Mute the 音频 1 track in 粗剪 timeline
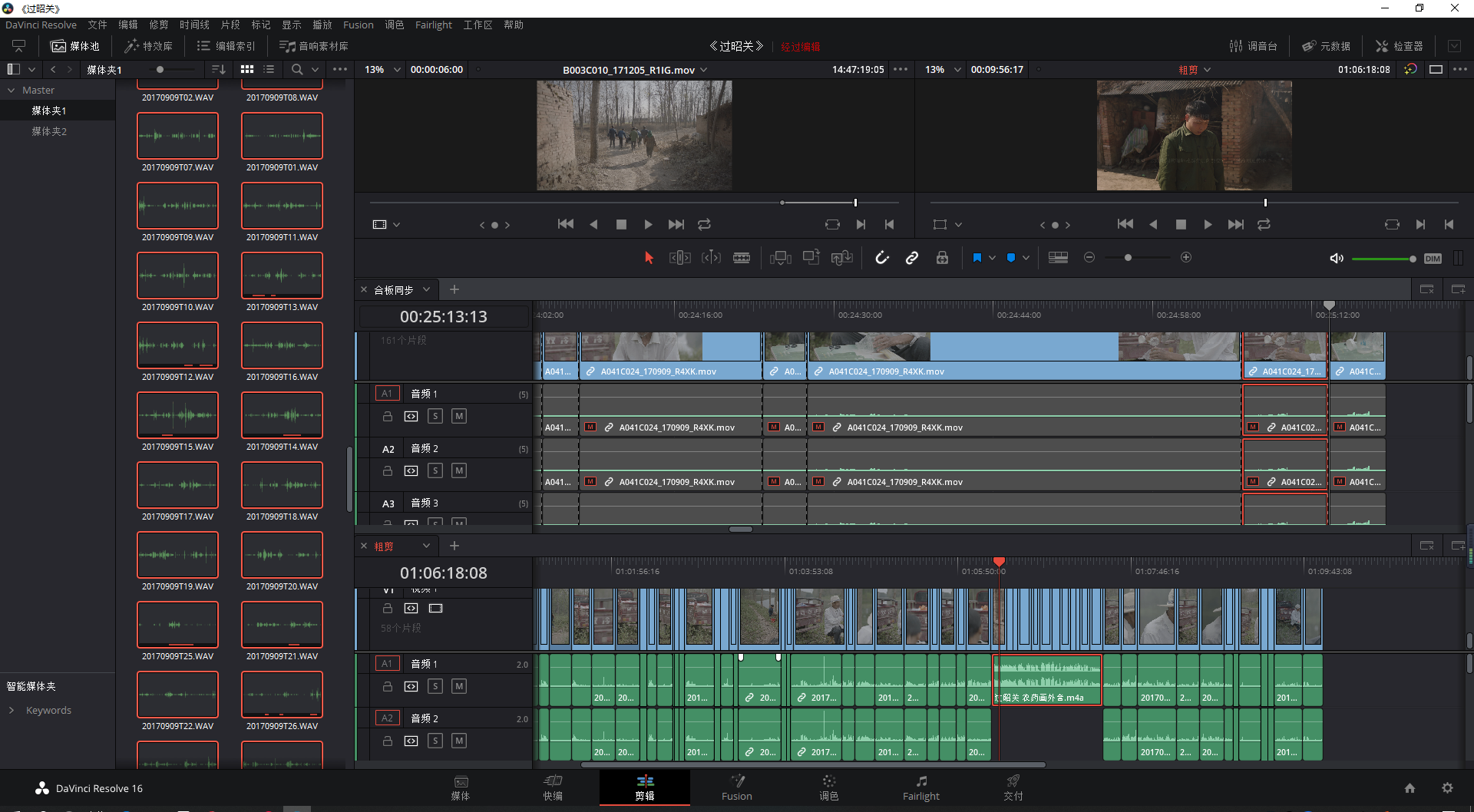The image size is (1474, 812). pos(458,686)
